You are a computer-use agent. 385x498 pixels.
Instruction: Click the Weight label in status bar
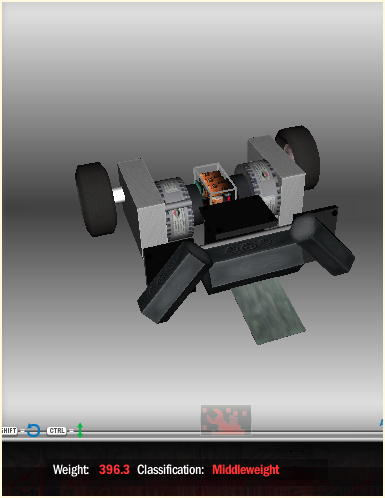(x=71, y=469)
